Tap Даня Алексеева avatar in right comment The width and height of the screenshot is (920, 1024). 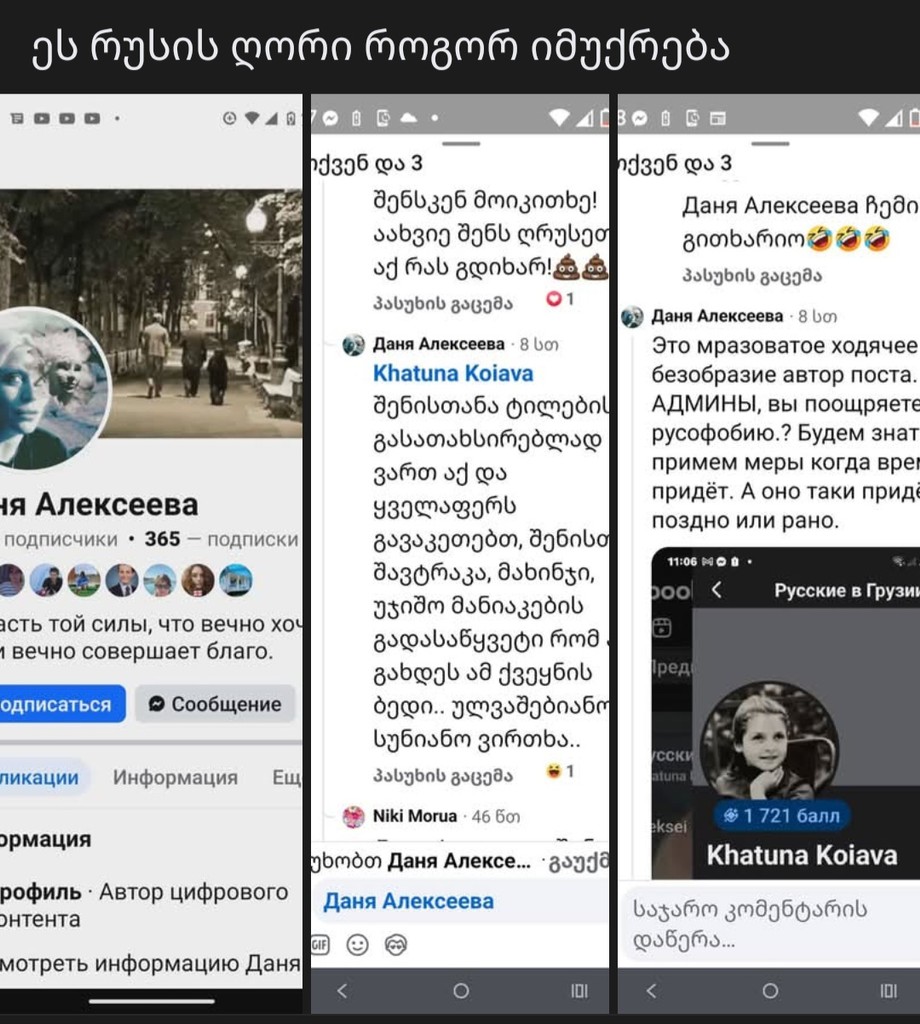(632, 317)
